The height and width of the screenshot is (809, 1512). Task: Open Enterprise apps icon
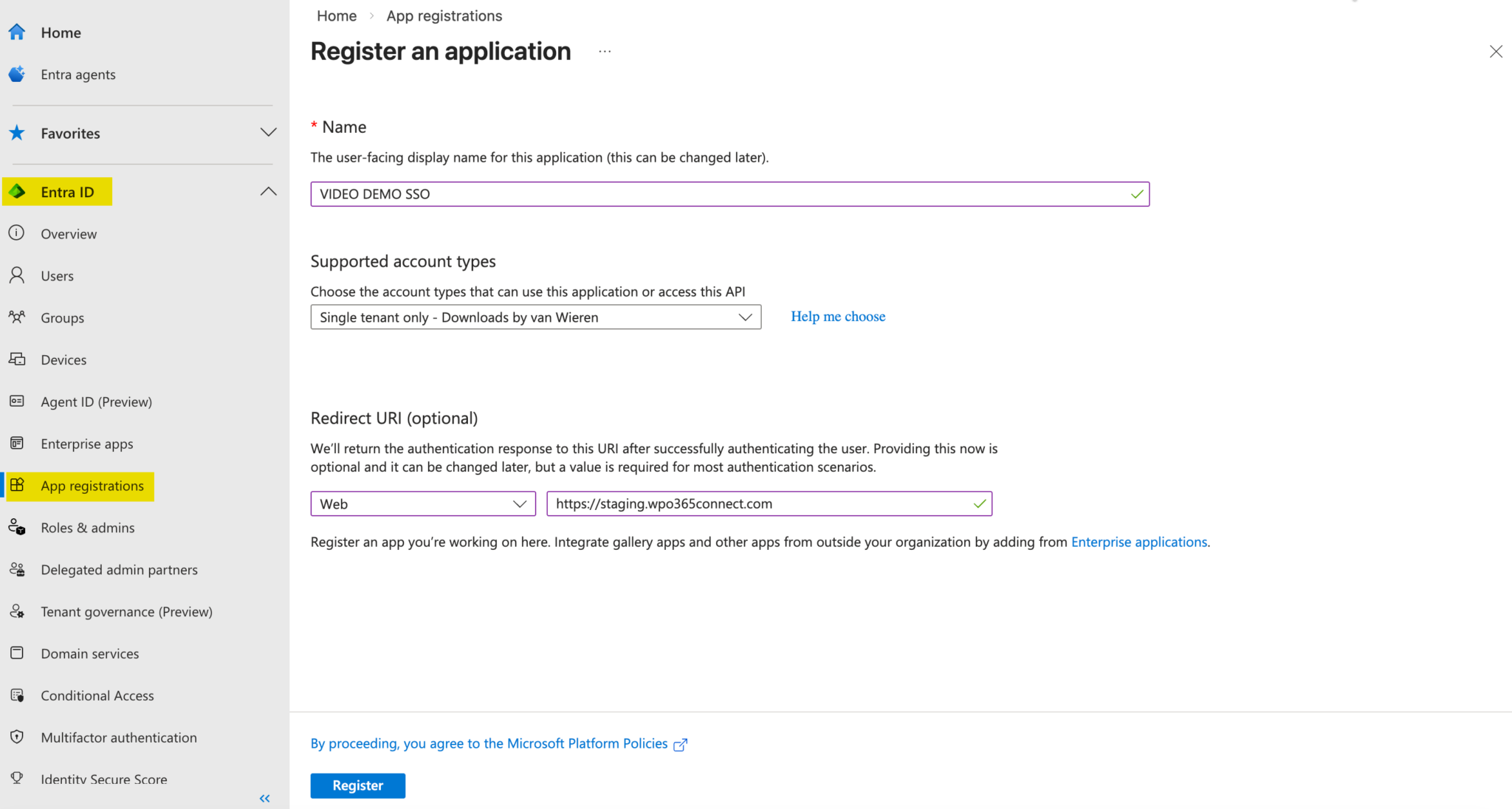pos(17,444)
